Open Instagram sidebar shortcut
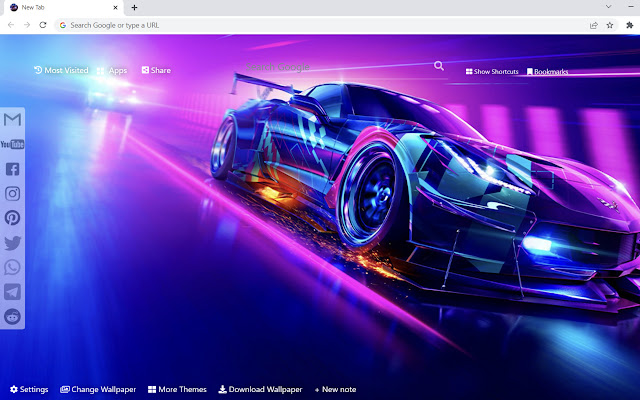 point(12,193)
